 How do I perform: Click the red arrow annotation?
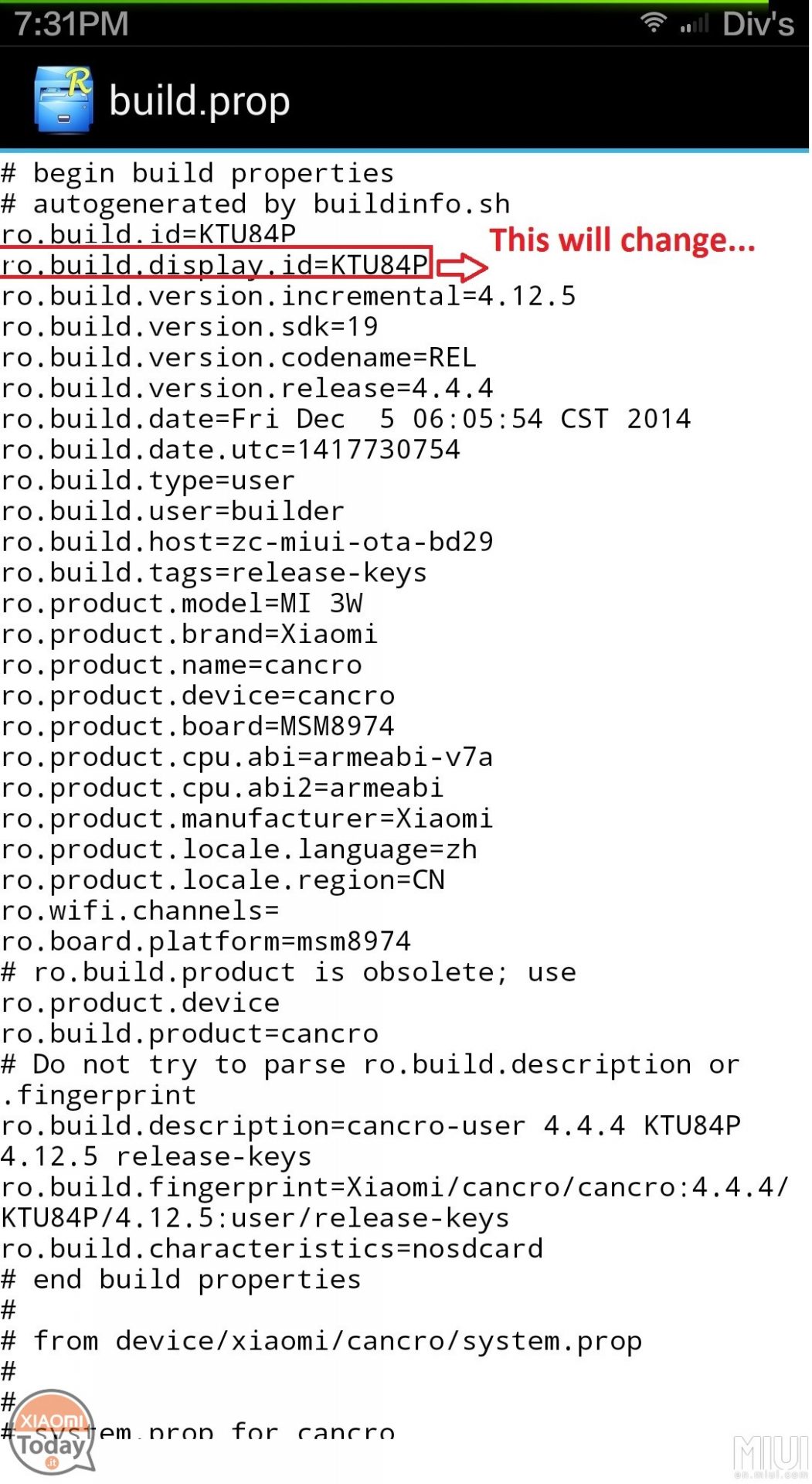(462, 267)
